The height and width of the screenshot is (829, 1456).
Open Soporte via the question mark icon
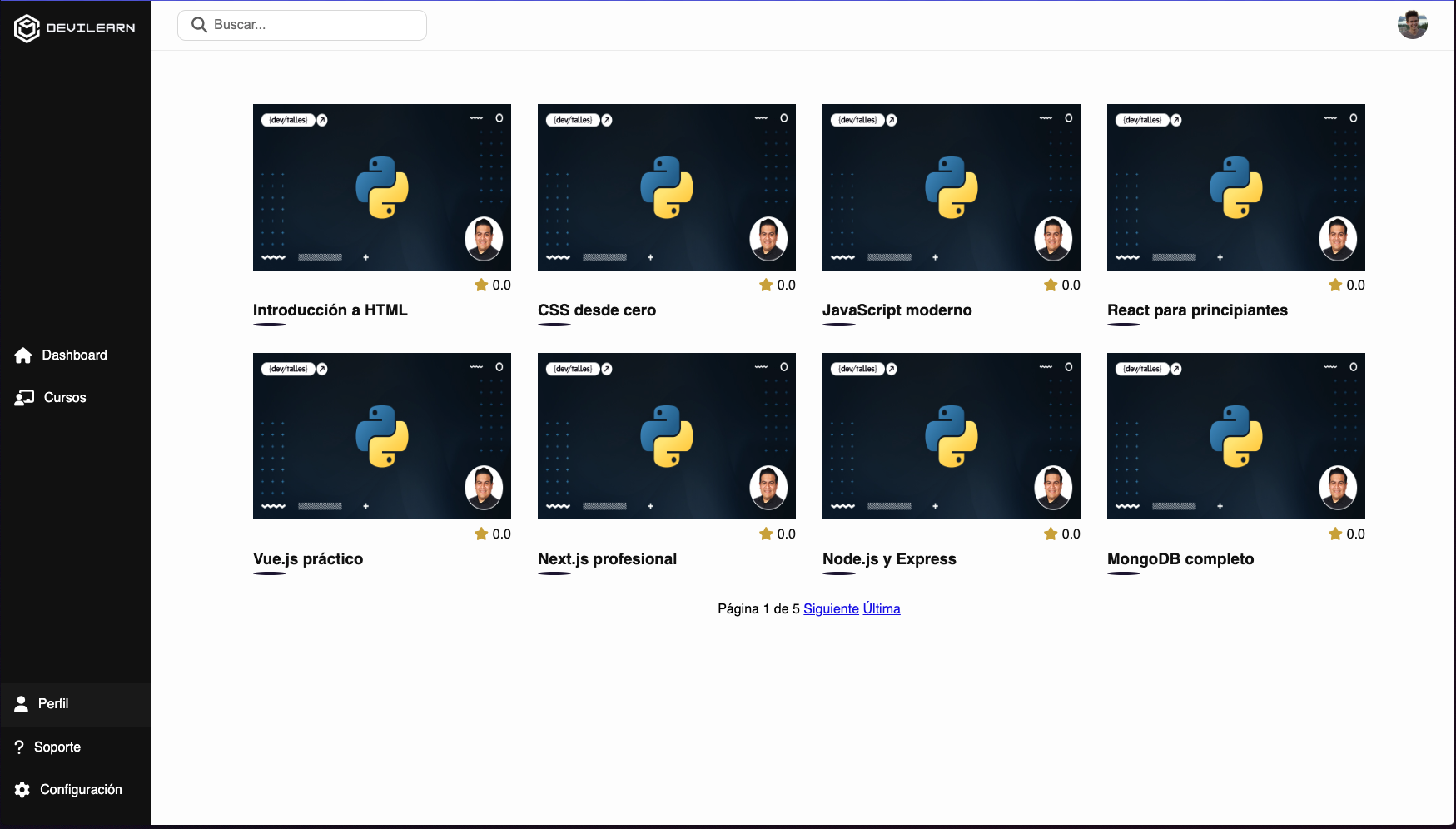click(x=19, y=747)
